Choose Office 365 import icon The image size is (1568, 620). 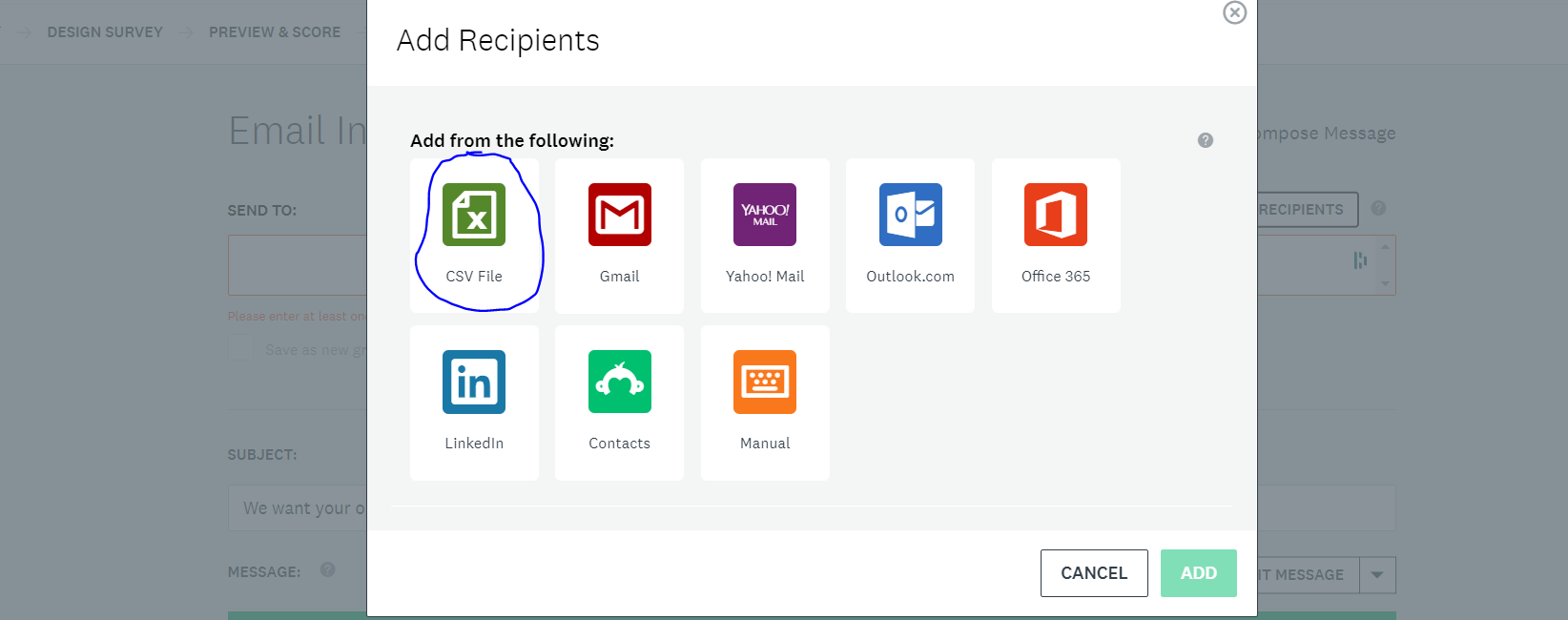tap(1056, 215)
